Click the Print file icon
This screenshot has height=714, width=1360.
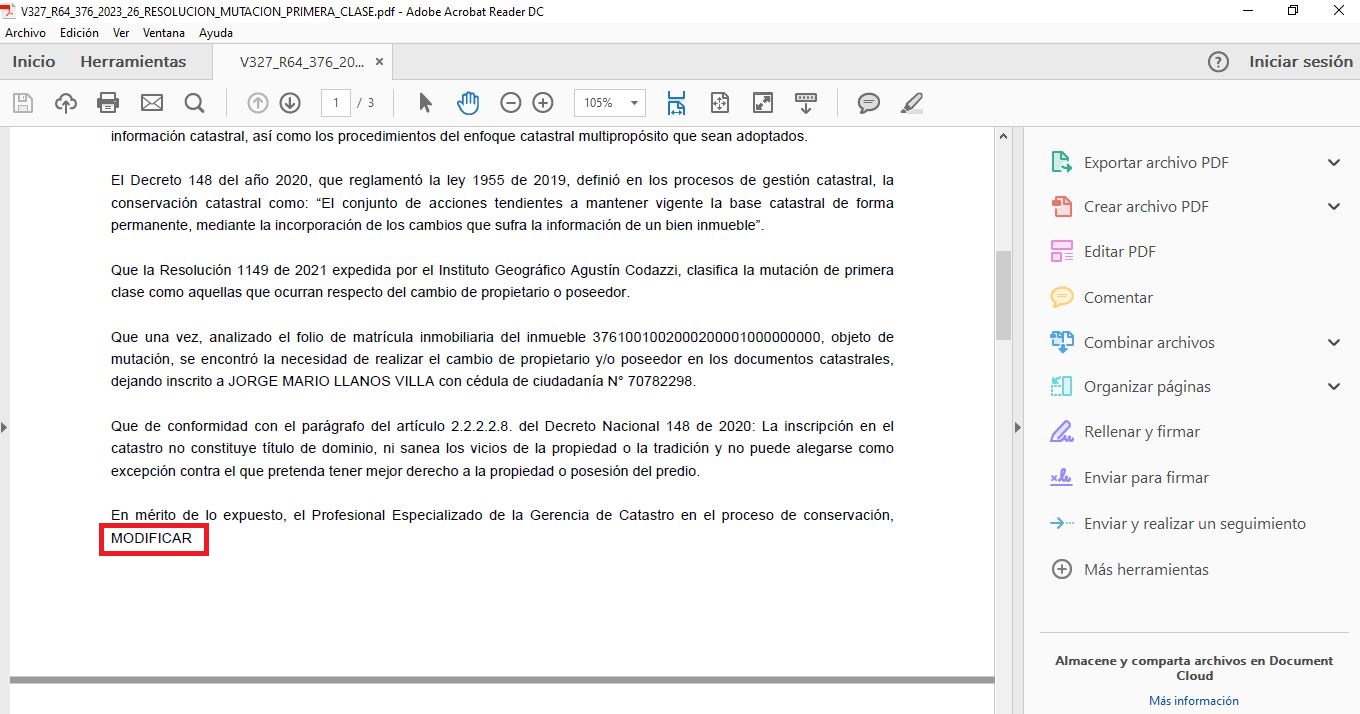tap(108, 103)
